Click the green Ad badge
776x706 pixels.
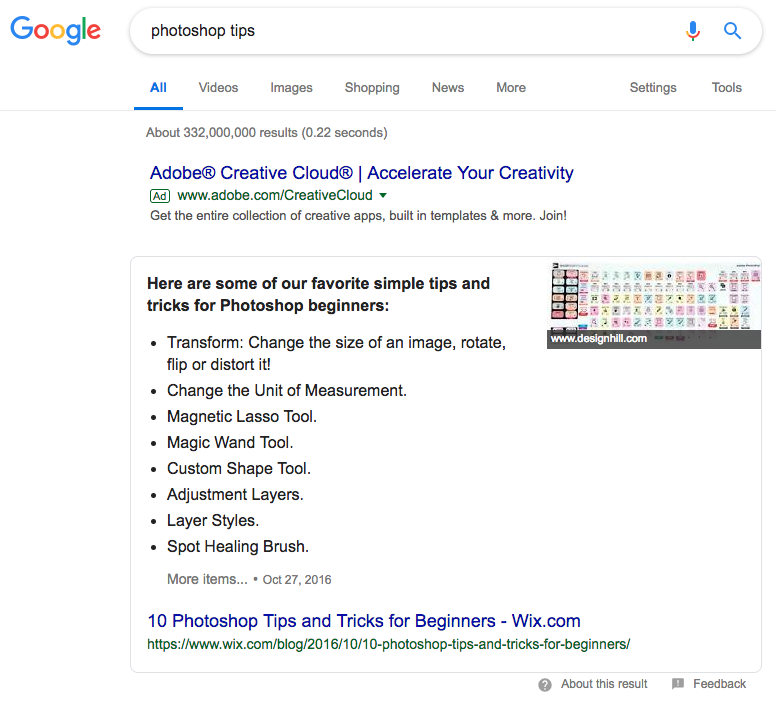tap(160, 196)
